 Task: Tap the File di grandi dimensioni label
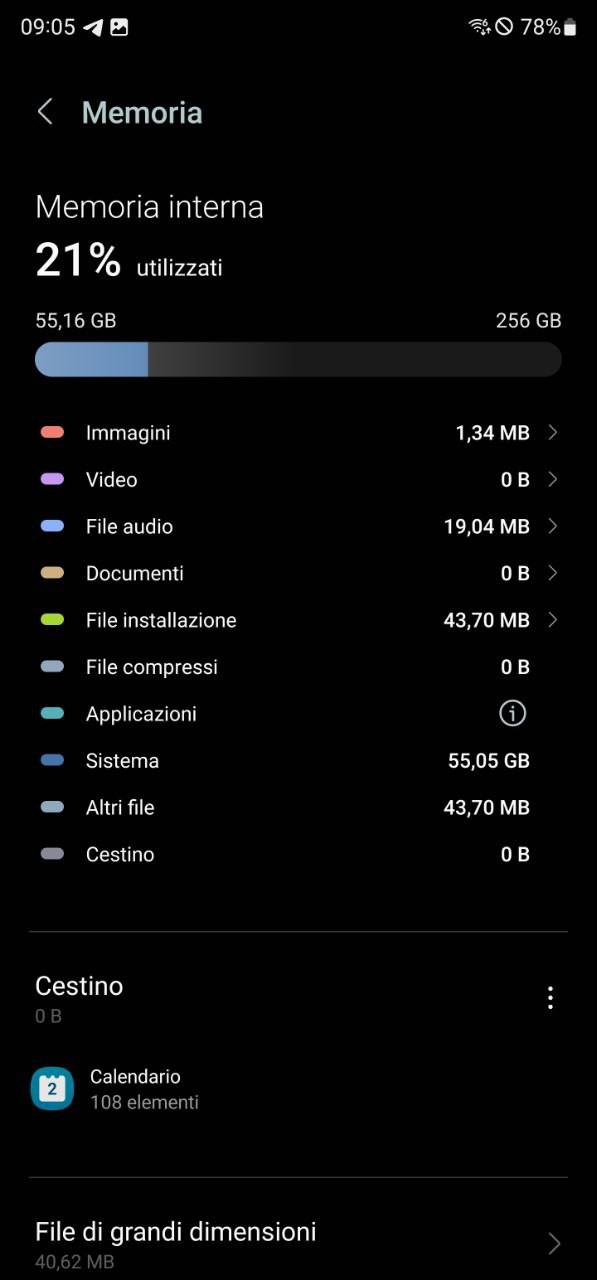(x=176, y=1231)
